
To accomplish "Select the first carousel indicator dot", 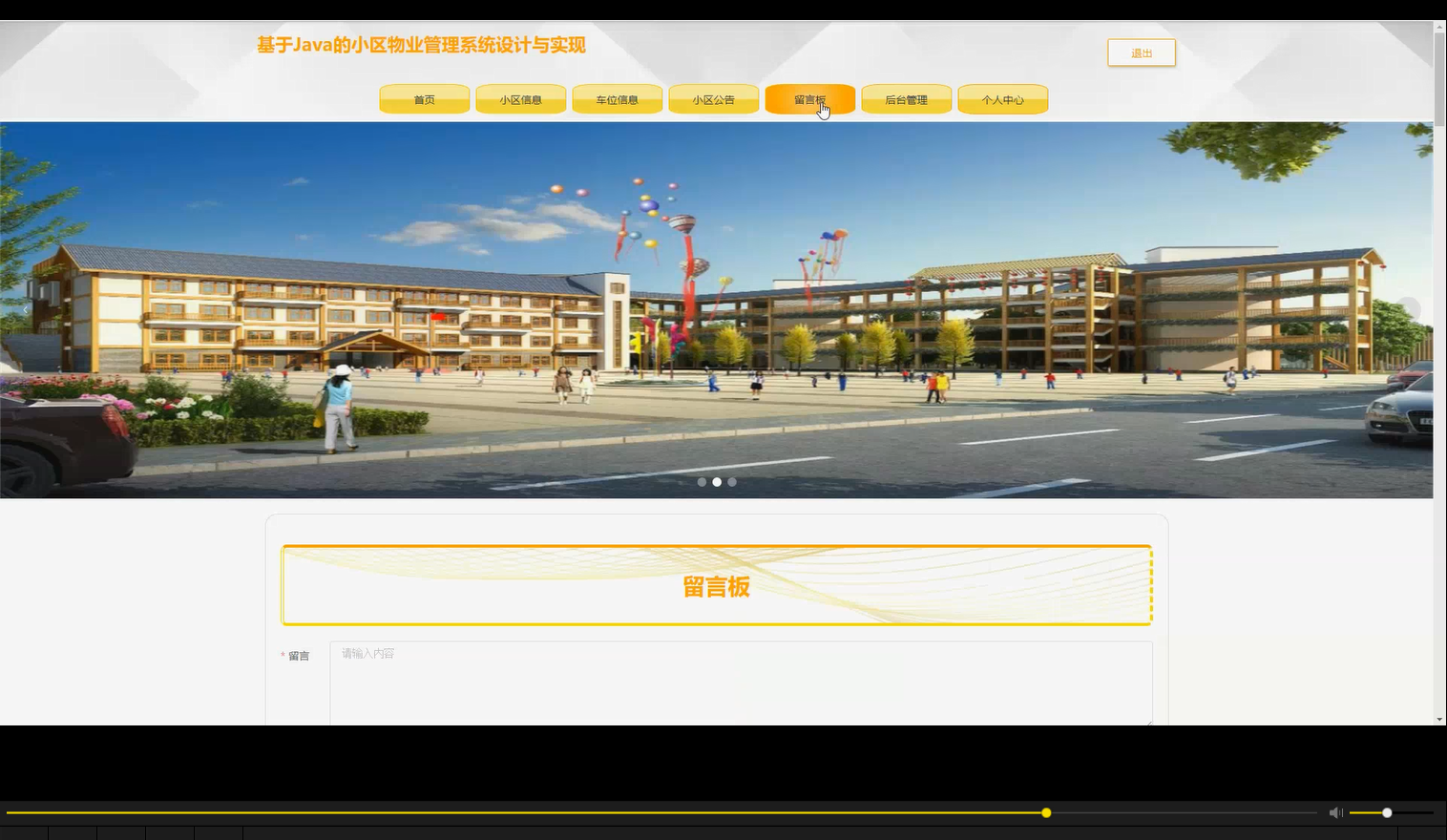I will pyautogui.click(x=702, y=482).
